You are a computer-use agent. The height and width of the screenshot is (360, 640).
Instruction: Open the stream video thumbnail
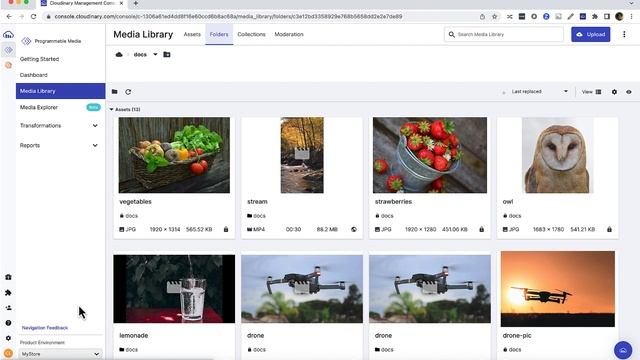coord(302,155)
